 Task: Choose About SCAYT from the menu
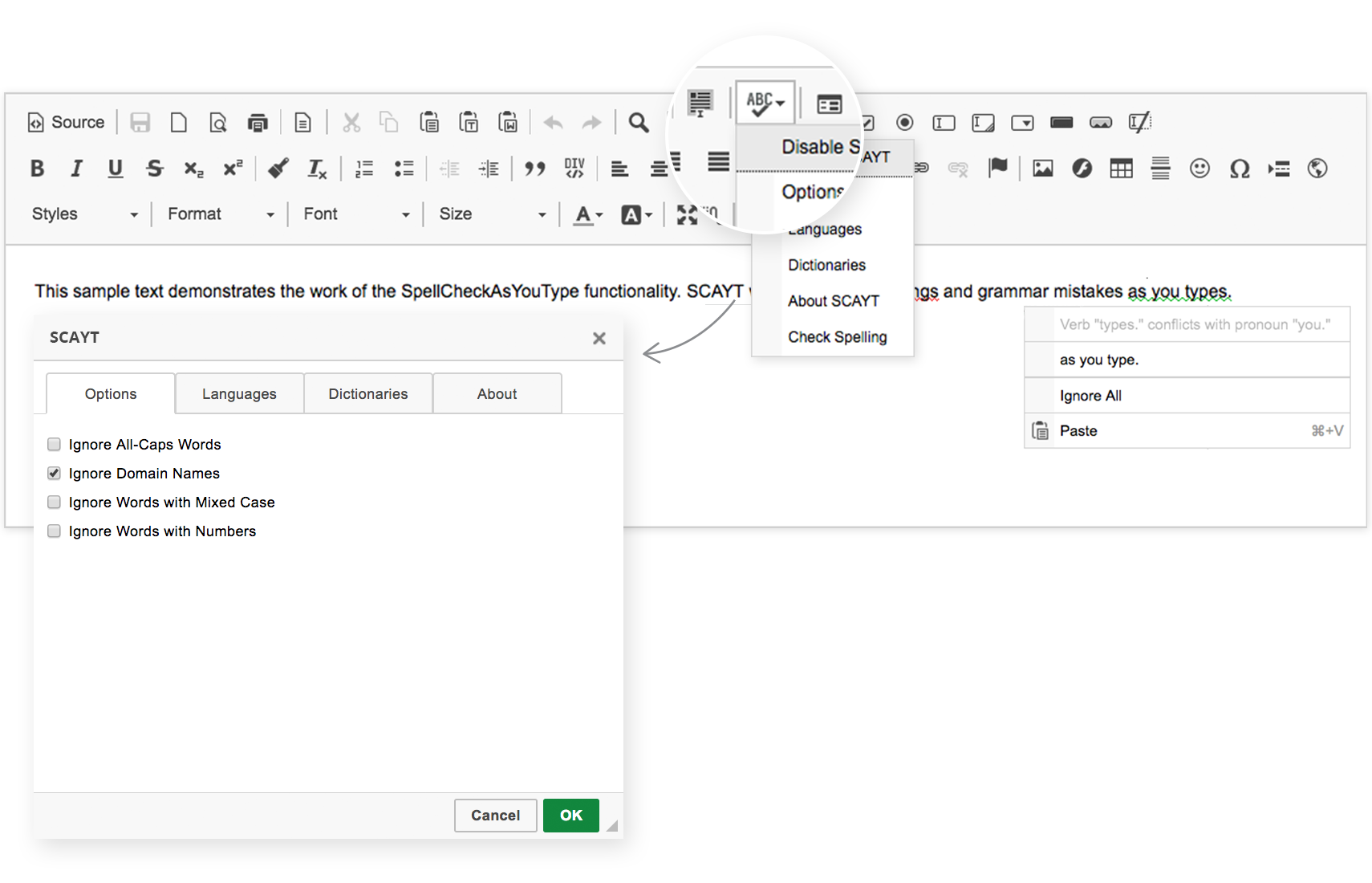pyautogui.click(x=833, y=301)
